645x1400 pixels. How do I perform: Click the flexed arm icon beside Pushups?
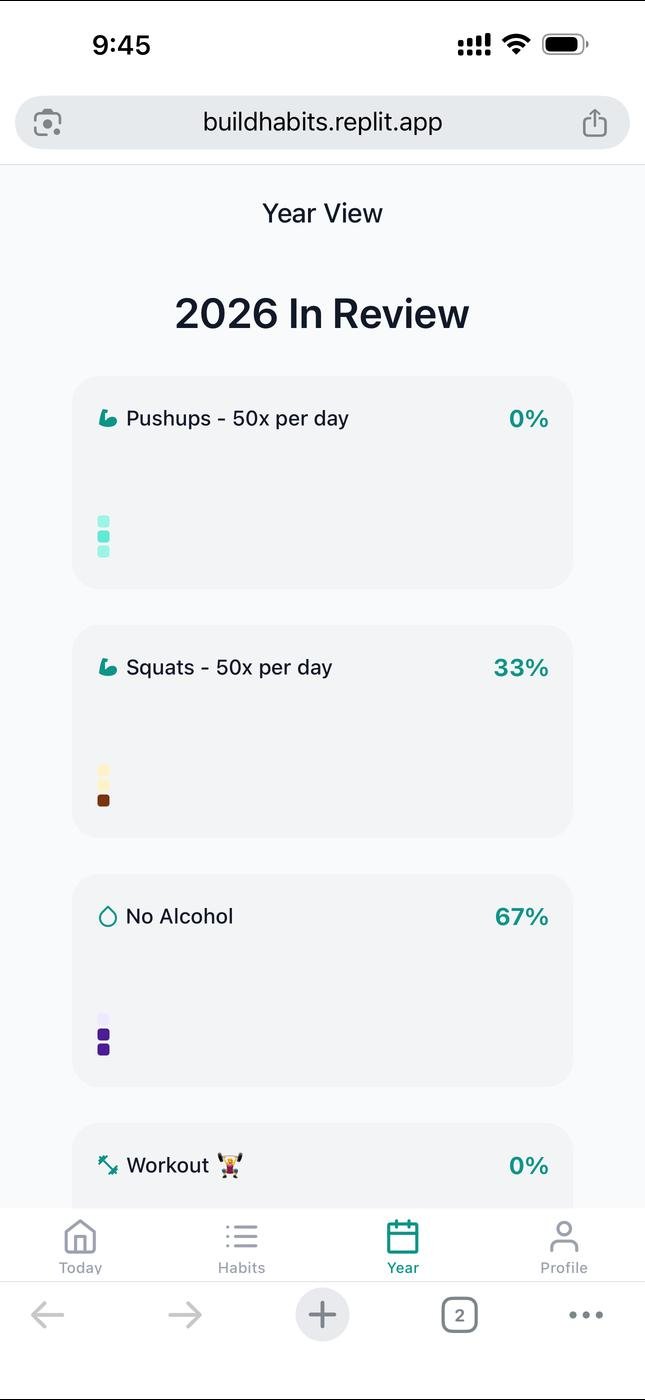[x=108, y=418]
